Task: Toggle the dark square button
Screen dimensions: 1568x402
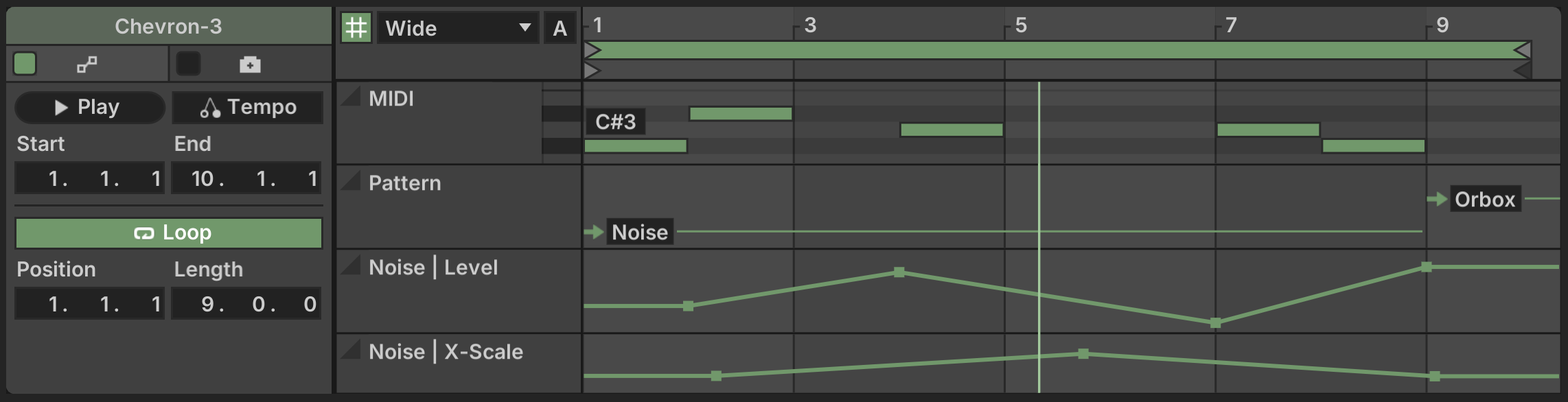Action: click(188, 64)
